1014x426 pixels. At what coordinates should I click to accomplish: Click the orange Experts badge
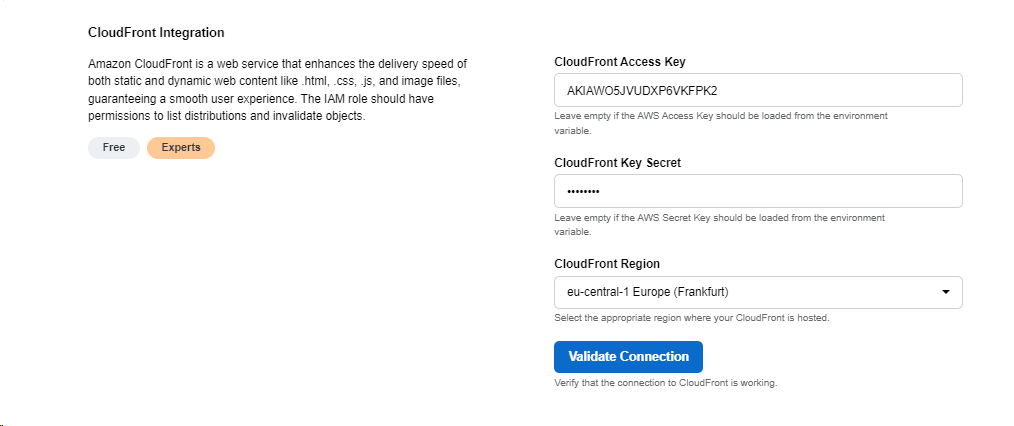click(181, 147)
